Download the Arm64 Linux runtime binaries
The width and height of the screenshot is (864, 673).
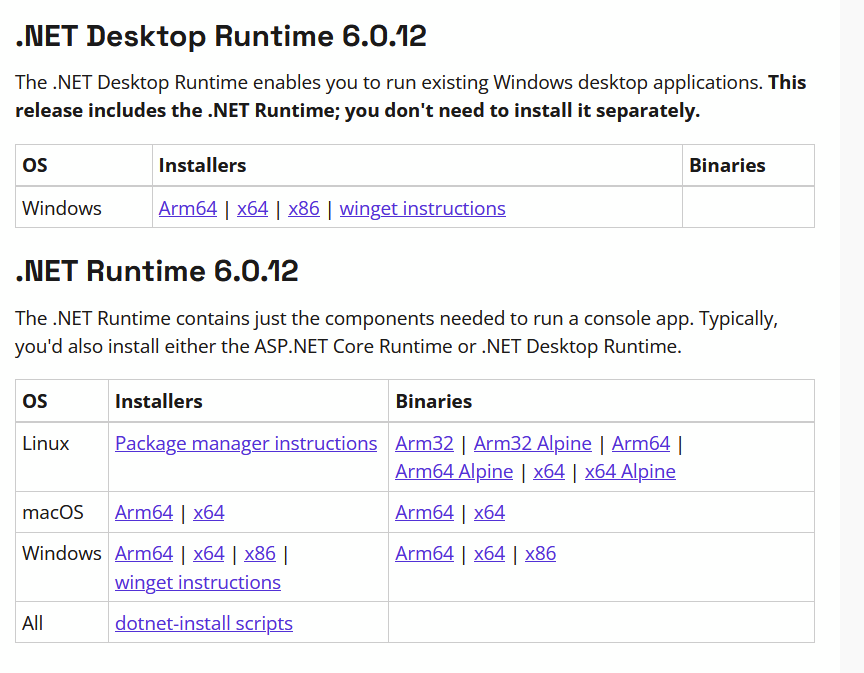[641, 443]
